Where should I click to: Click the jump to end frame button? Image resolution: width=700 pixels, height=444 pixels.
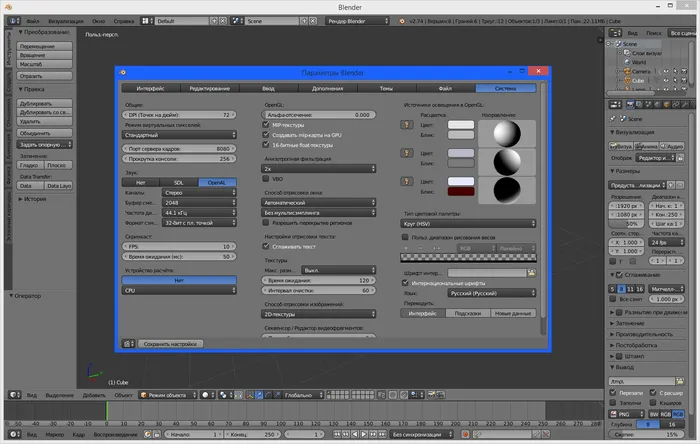[382, 434]
